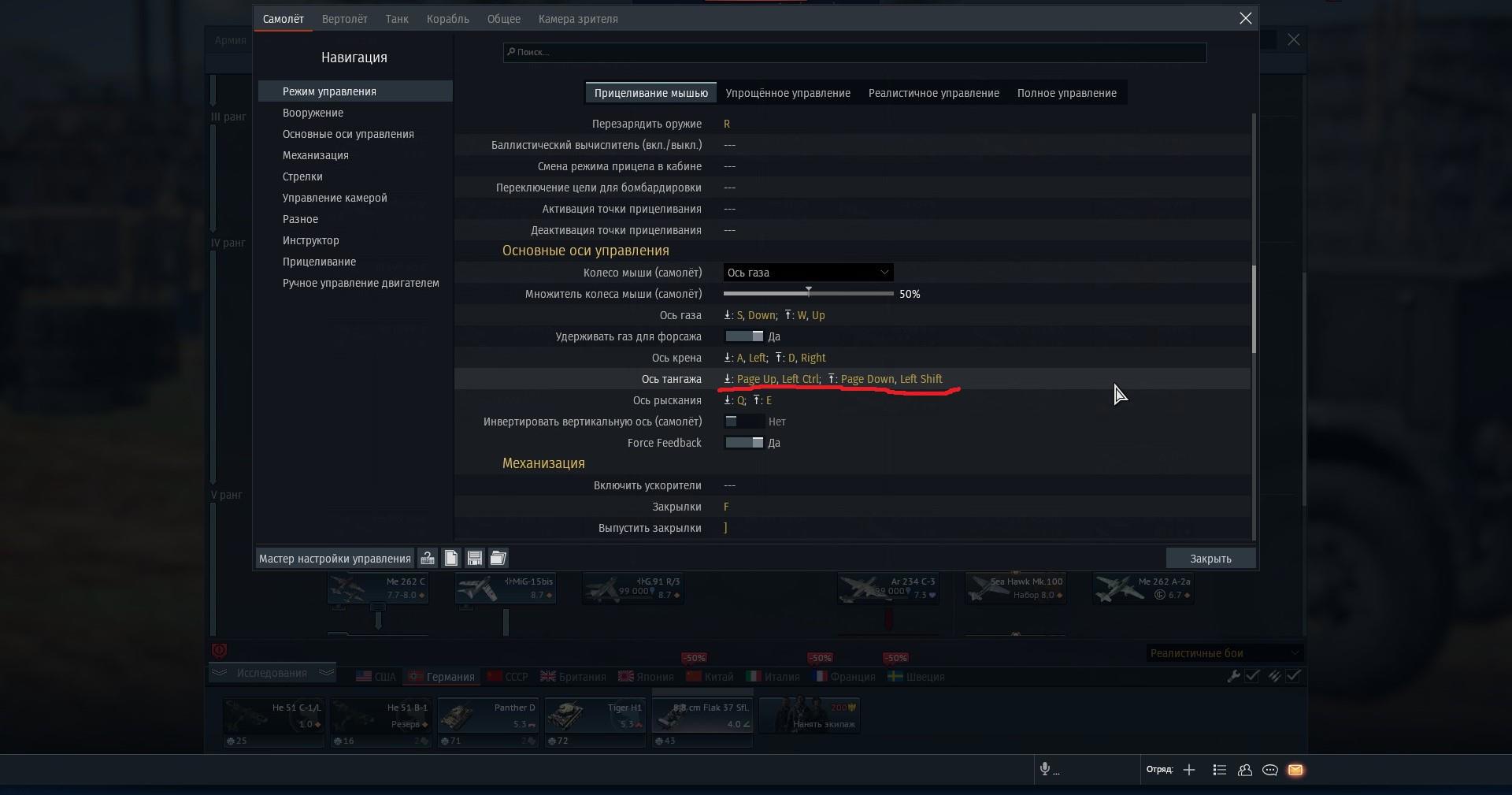Toggle 'Удерживать газ для форсажа' switch
Viewport: 1512px width, 795px height.
(x=744, y=336)
